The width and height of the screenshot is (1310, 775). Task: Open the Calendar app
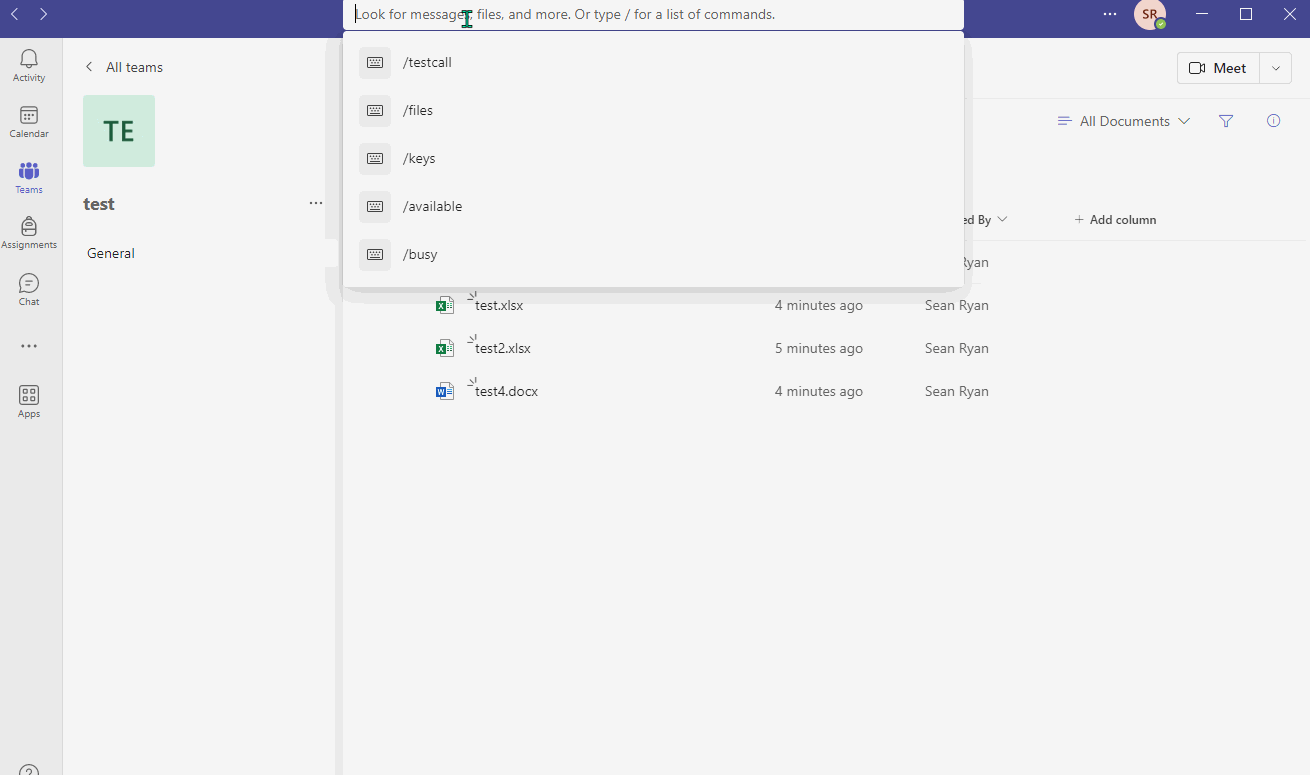29,122
